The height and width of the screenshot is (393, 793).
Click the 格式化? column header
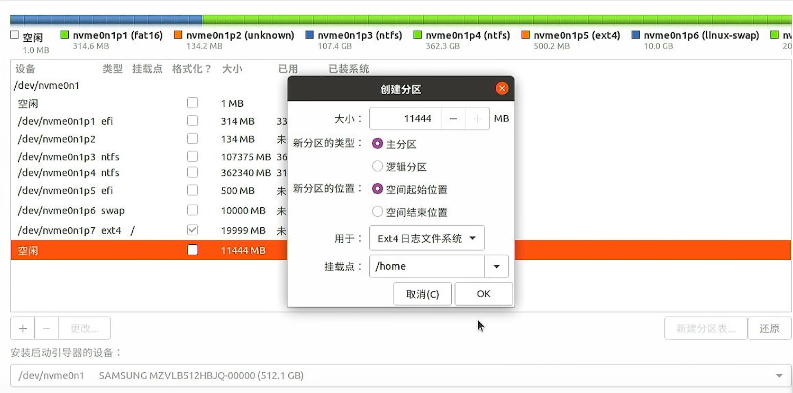pyautogui.click(x=192, y=69)
